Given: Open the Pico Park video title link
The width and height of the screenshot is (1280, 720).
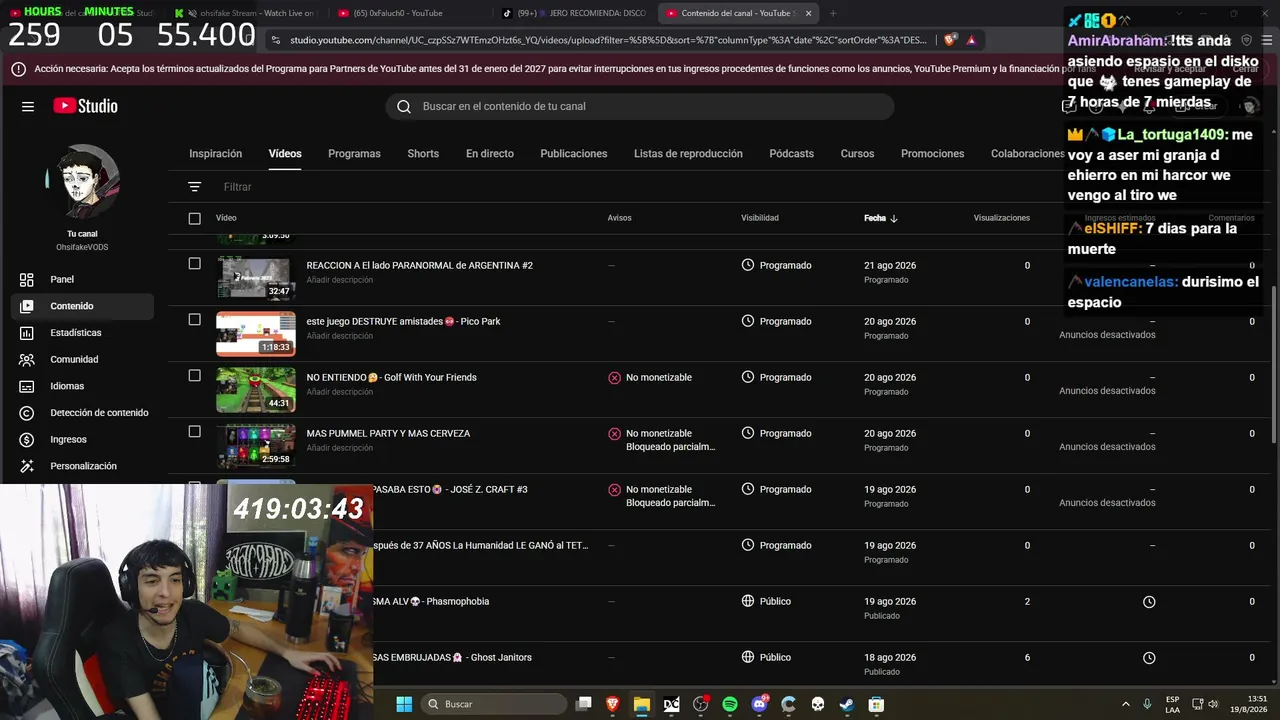Looking at the screenshot, I should point(403,322).
